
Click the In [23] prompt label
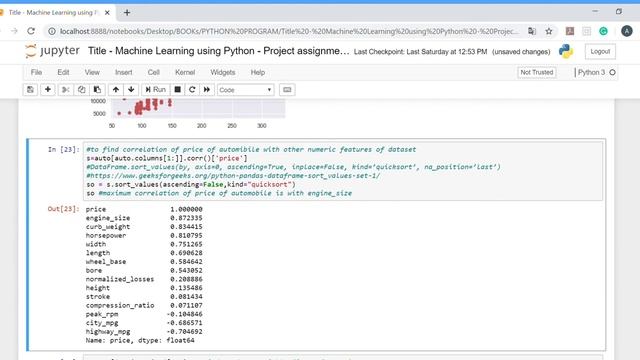click(63, 149)
